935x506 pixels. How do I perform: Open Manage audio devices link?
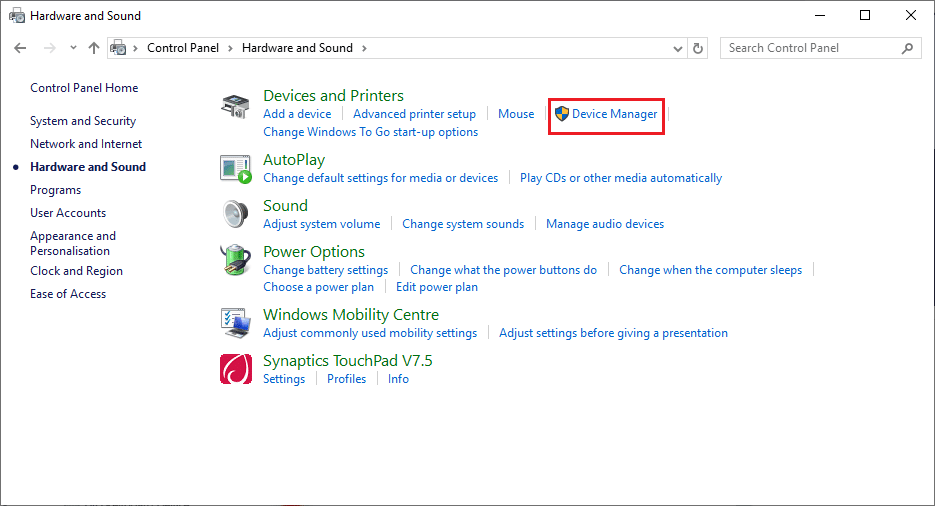[x=604, y=224]
